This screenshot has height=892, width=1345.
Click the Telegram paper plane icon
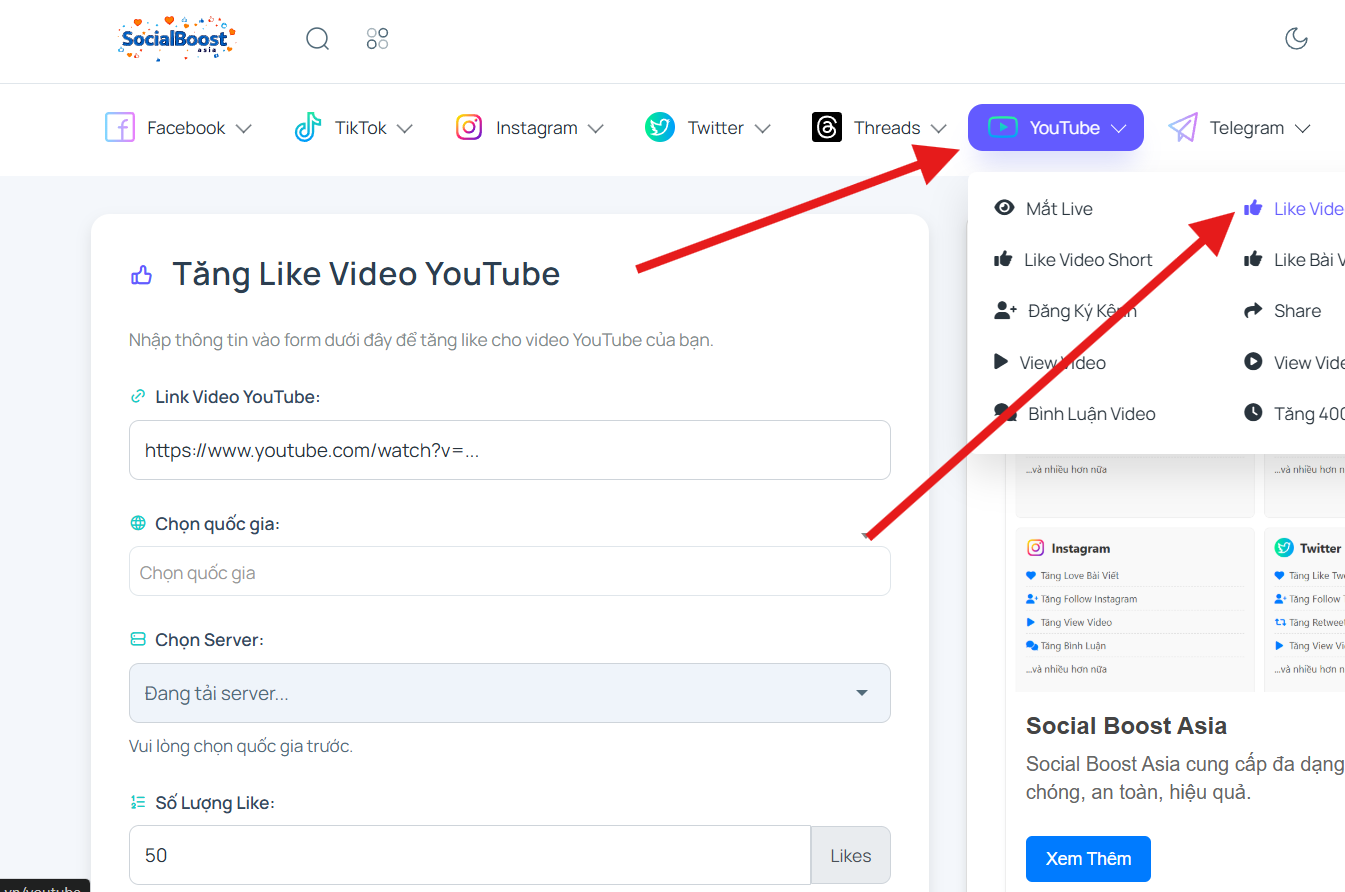click(x=1182, y=128)
